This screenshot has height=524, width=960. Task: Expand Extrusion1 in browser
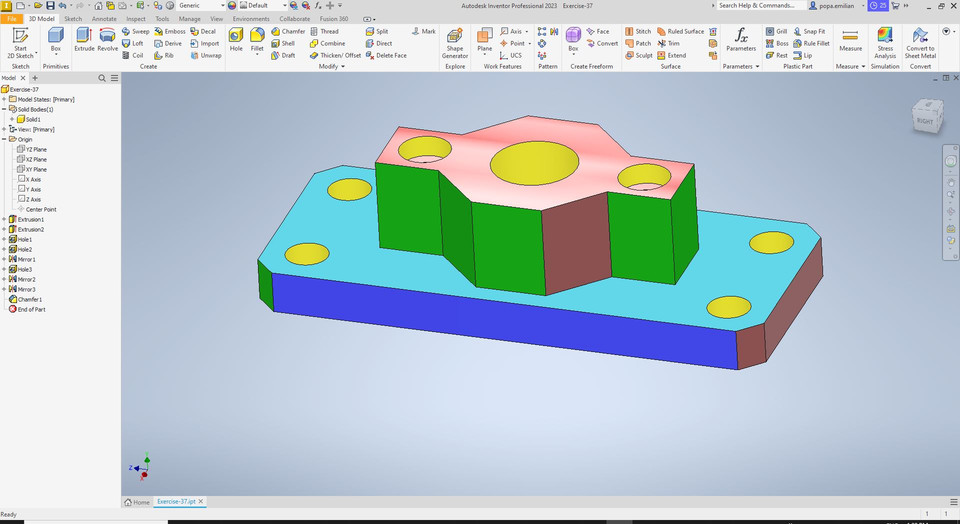(x=4, y=219)
